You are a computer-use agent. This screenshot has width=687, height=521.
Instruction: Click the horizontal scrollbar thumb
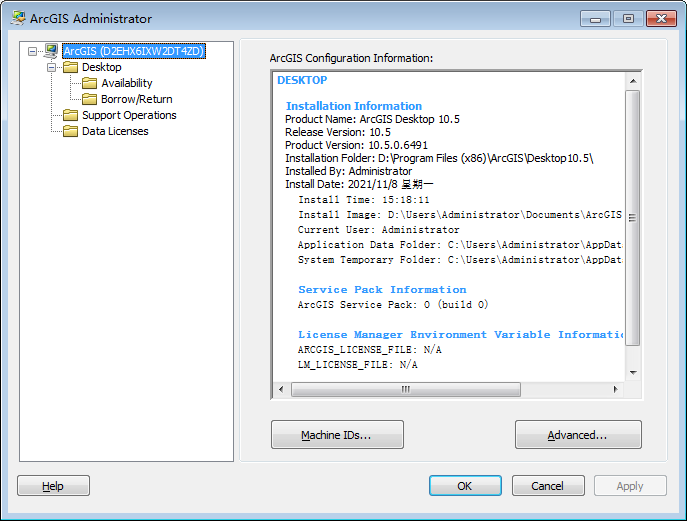click(x=406, y=389)
